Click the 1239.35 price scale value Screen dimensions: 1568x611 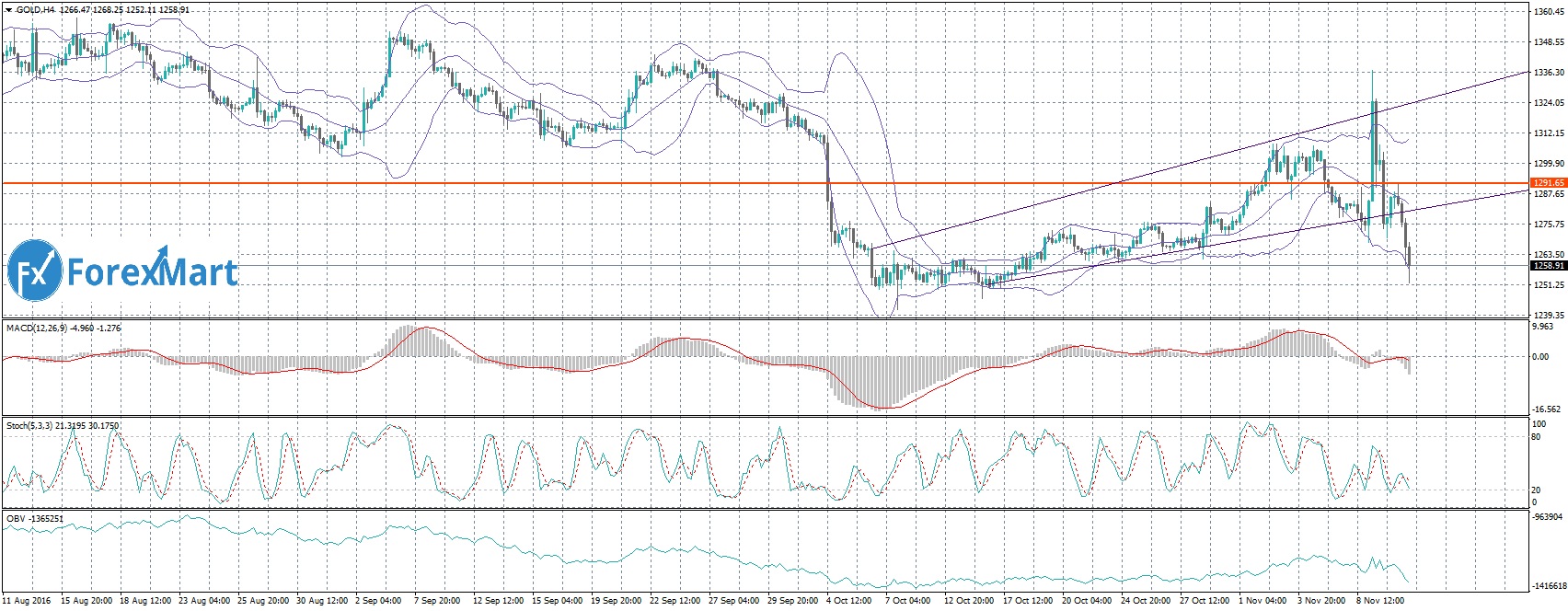point(1549,315)
